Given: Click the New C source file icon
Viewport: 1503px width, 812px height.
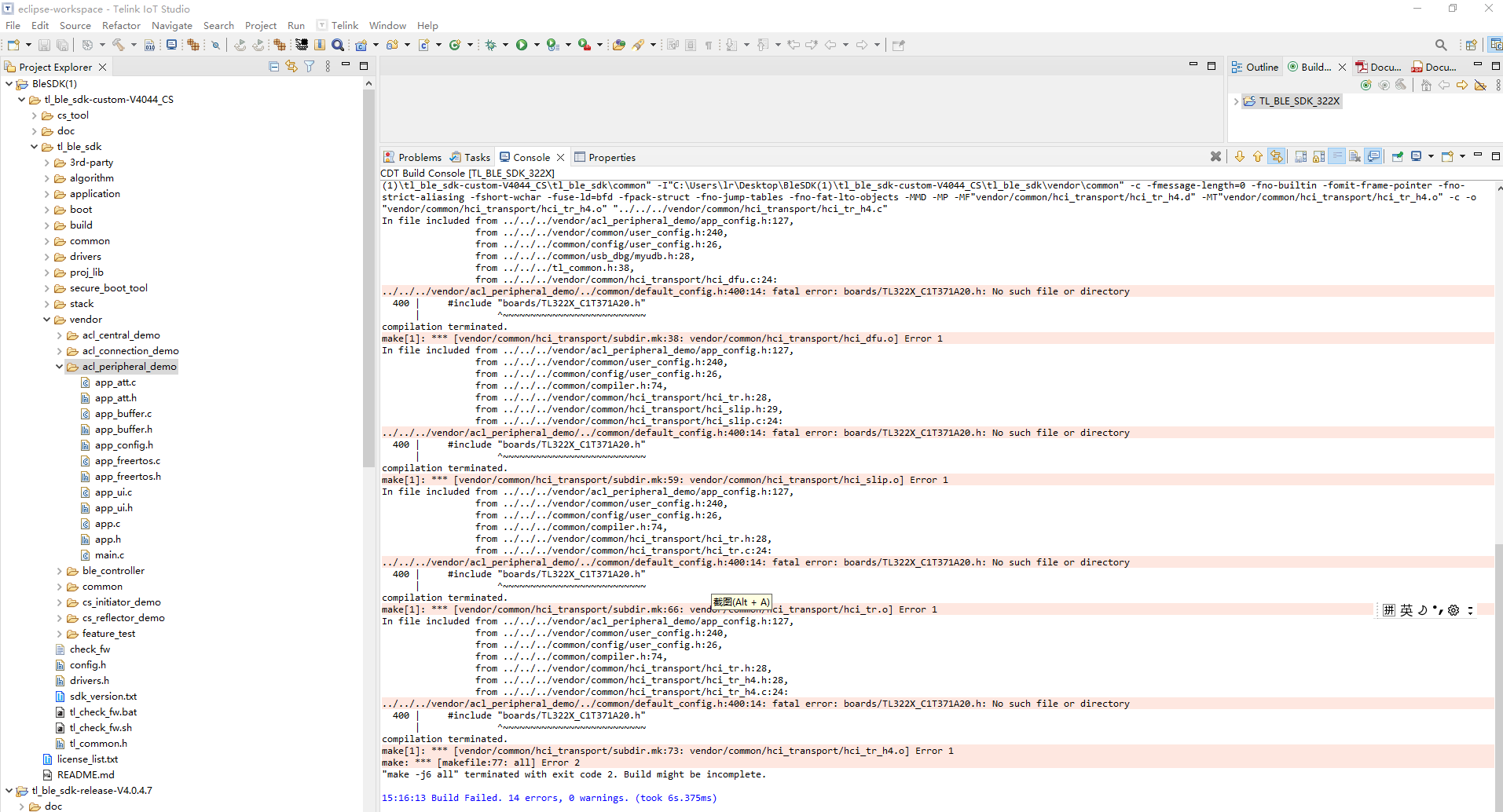Looking at the screenshot, I should point(424,45).
